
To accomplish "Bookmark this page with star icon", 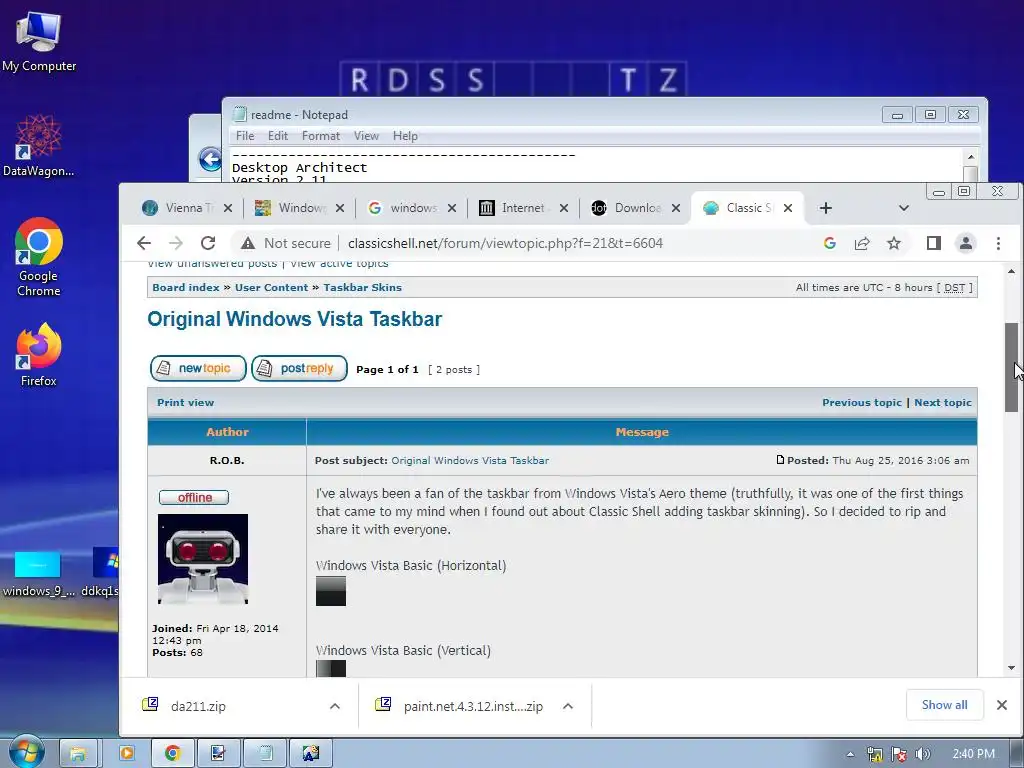I will 893,243.
